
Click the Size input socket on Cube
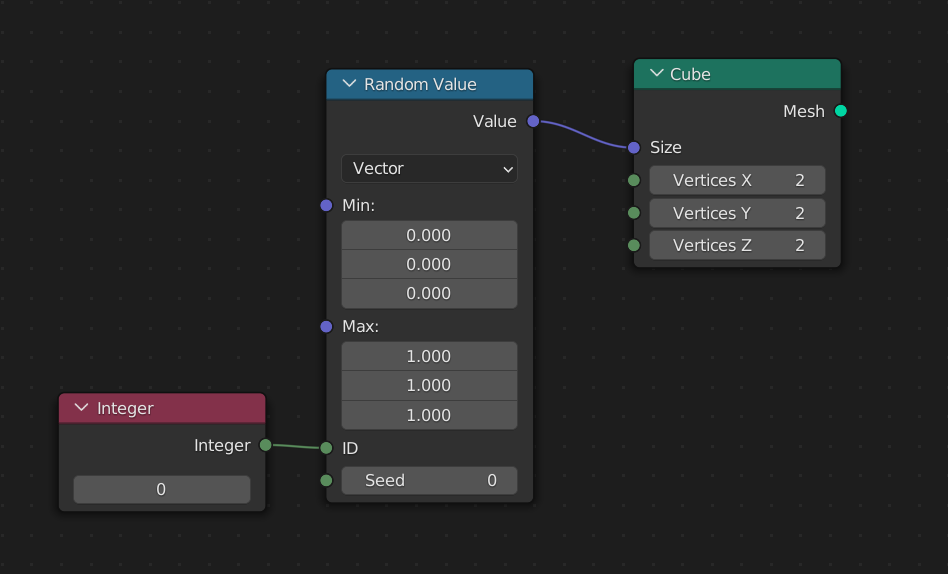coord(633,147)
